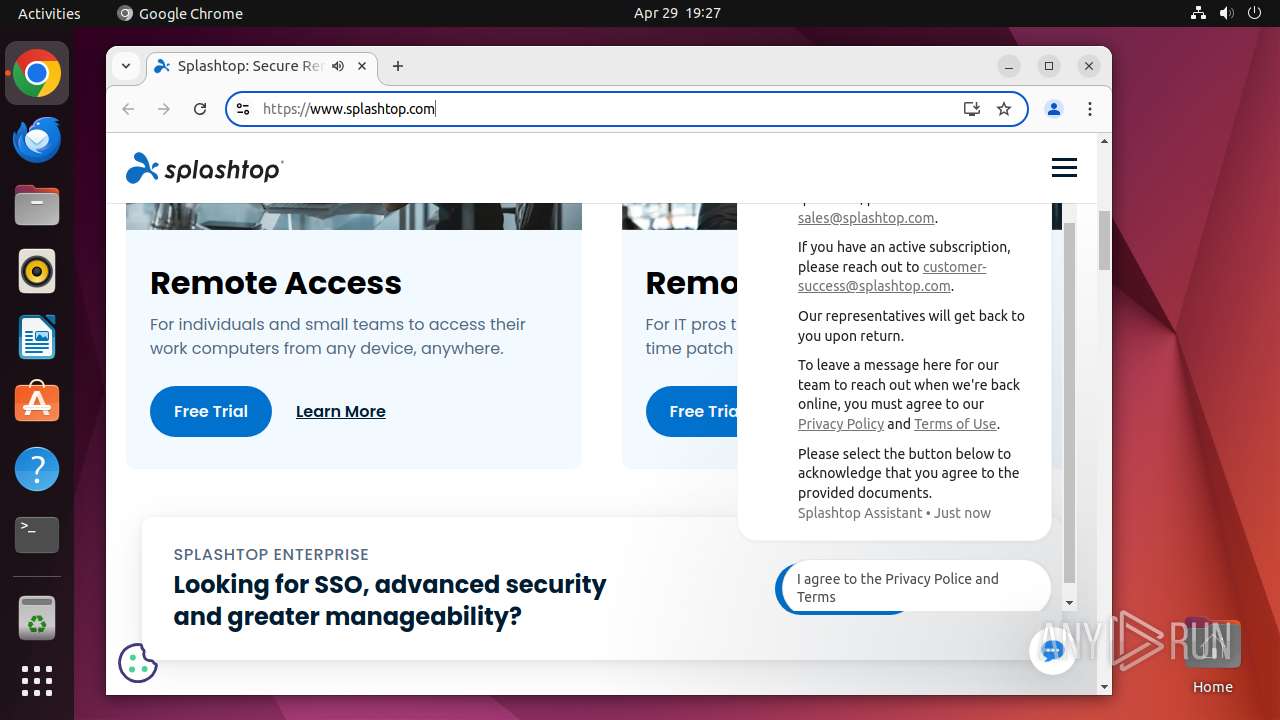Click Free Trial under Remote Access
The height and width of the screenshot is (720, 1280).
click(211, 411)
